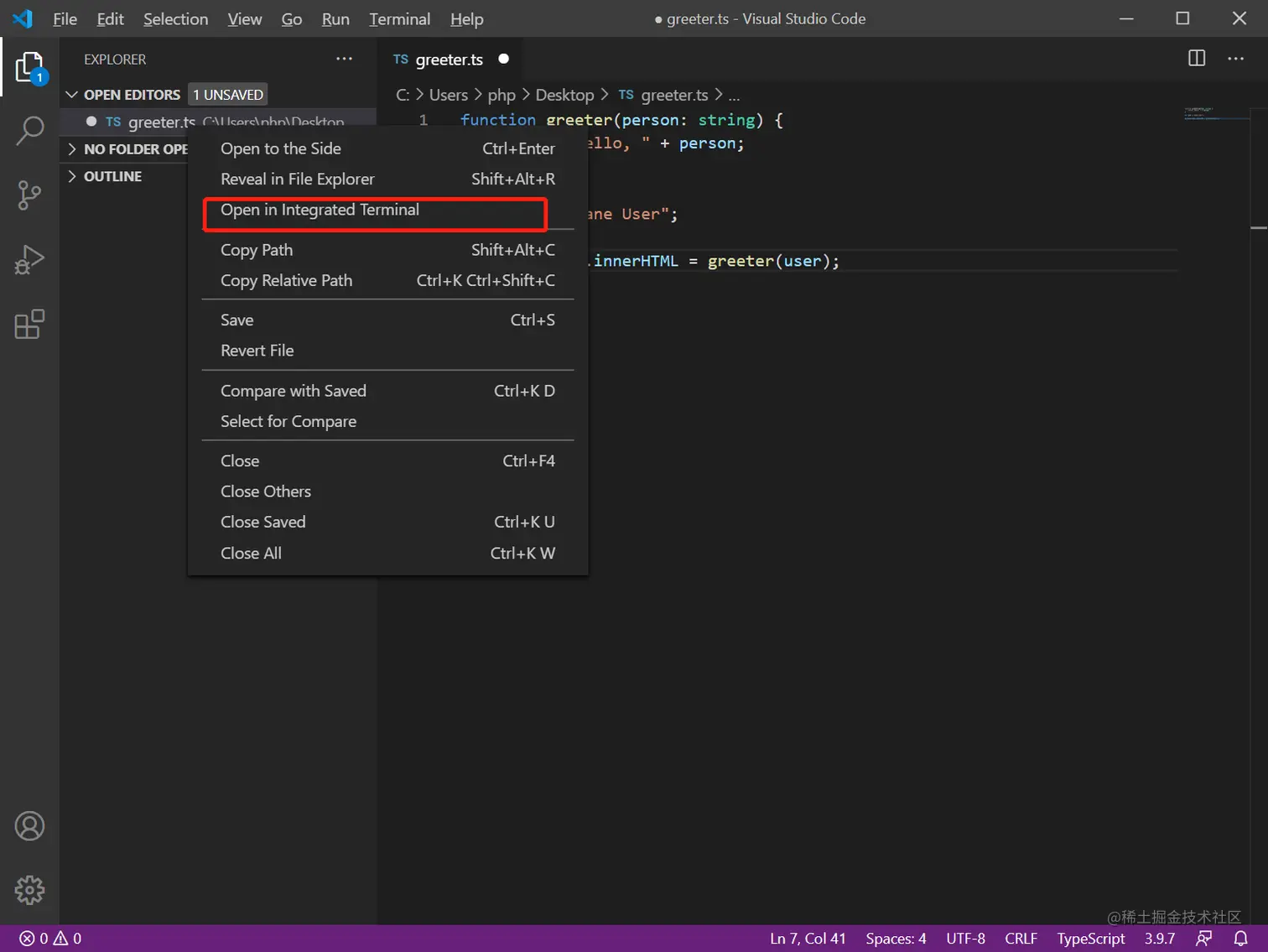Open the feedback icon in status bar

[1204, 939]
